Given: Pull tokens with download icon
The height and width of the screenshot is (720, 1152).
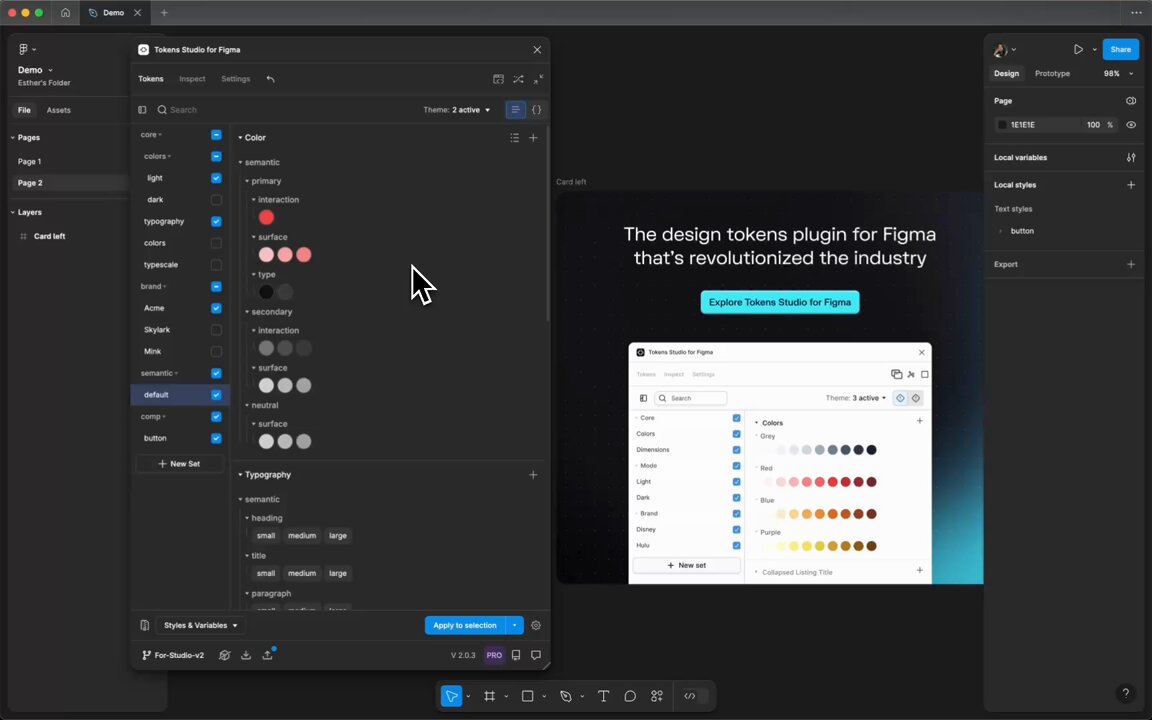Looking at the screenshot, I should click(x=246, y=655).
